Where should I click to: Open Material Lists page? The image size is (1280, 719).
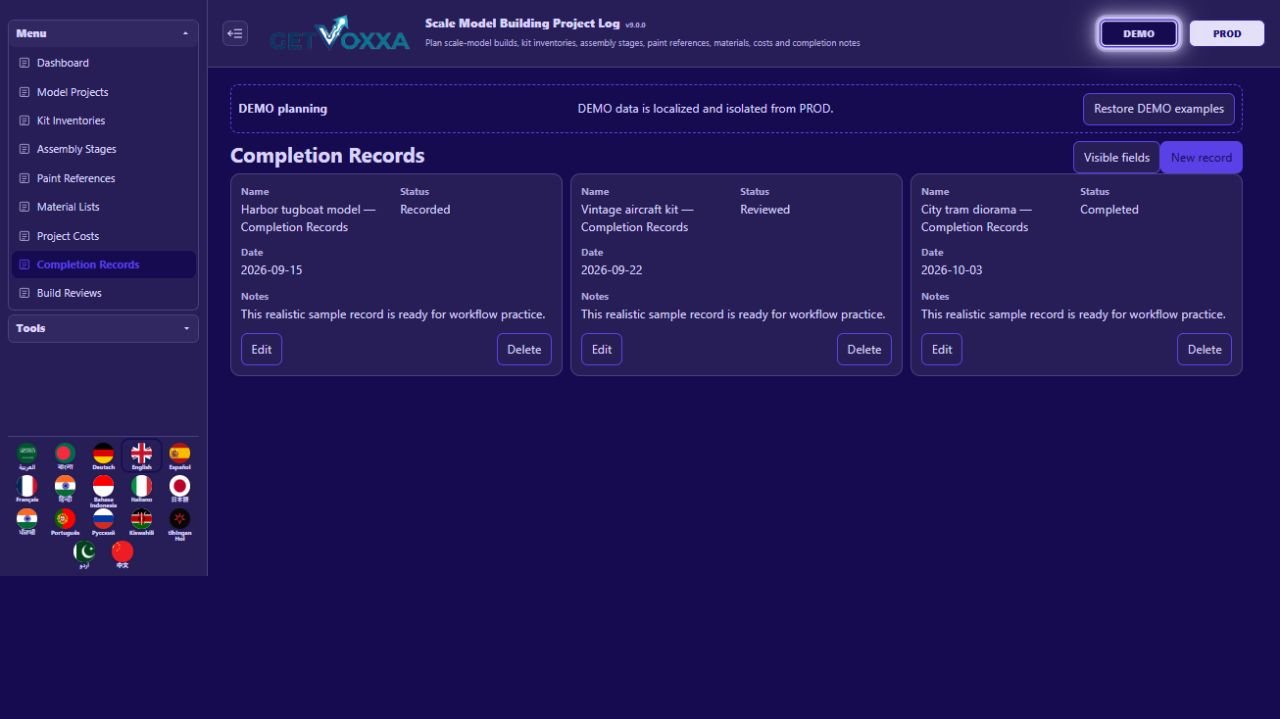(x=103, y=207)
